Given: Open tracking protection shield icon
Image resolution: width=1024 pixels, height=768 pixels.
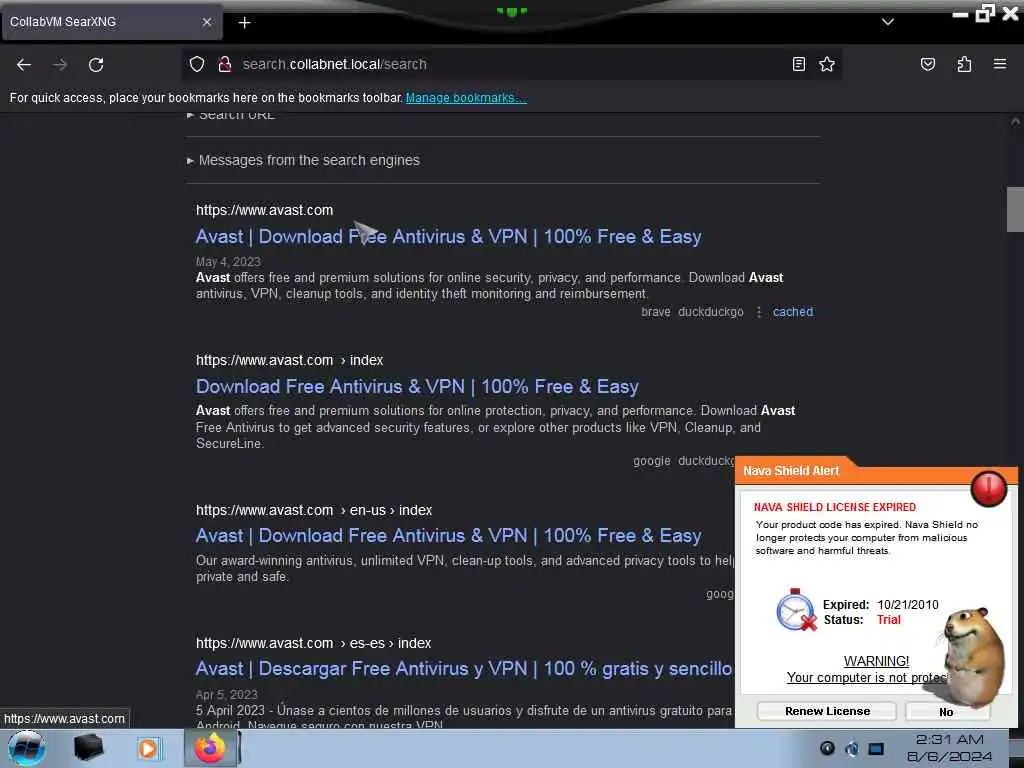Looking at the screenshot, I should (197, 64).
